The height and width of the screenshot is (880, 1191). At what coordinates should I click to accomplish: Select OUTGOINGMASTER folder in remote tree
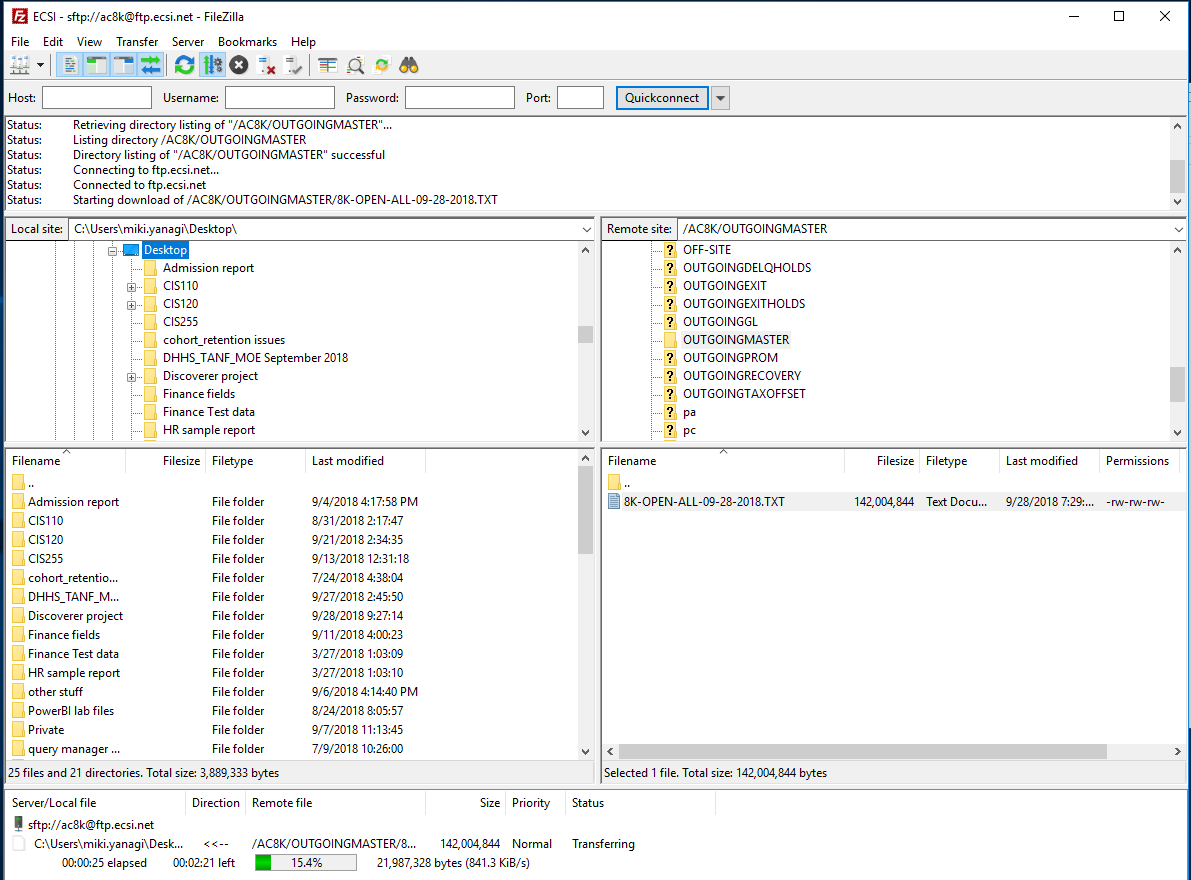(x=735, y=339)
